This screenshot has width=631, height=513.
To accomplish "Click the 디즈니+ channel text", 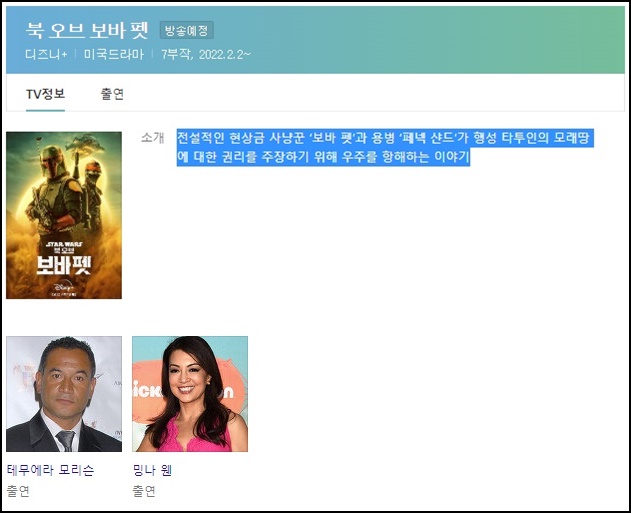I will click(46, 54).
